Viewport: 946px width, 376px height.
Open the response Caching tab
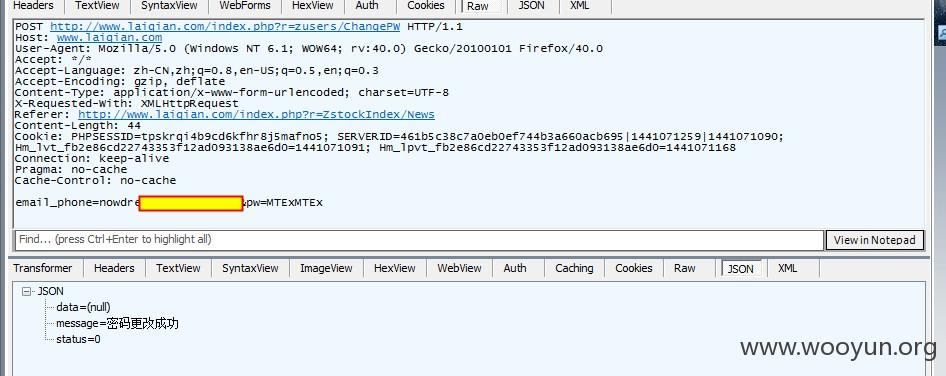coord(574,268)
